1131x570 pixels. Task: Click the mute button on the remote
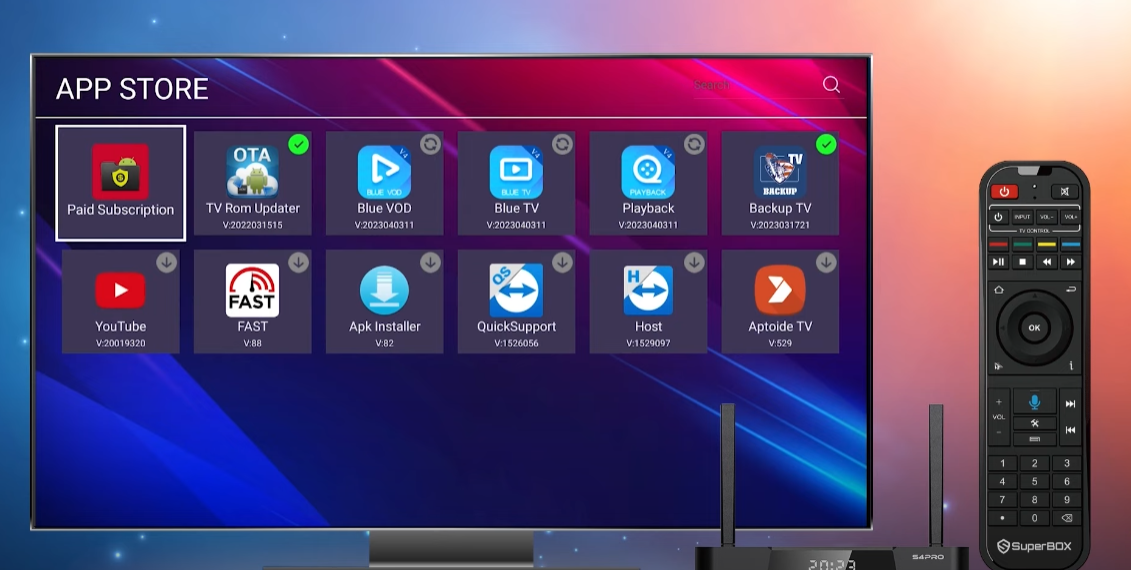pyautogui.click(x=1065, y=191)
